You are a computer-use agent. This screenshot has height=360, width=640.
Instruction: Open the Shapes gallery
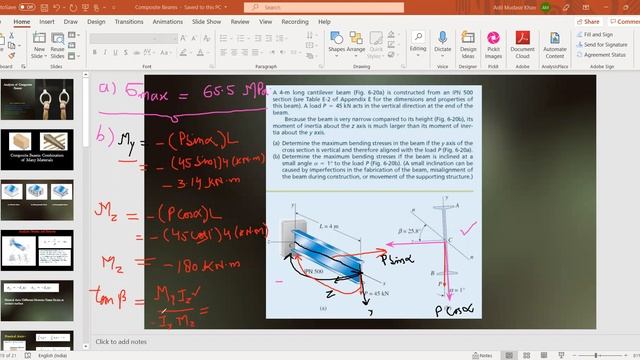click(337, 43)
